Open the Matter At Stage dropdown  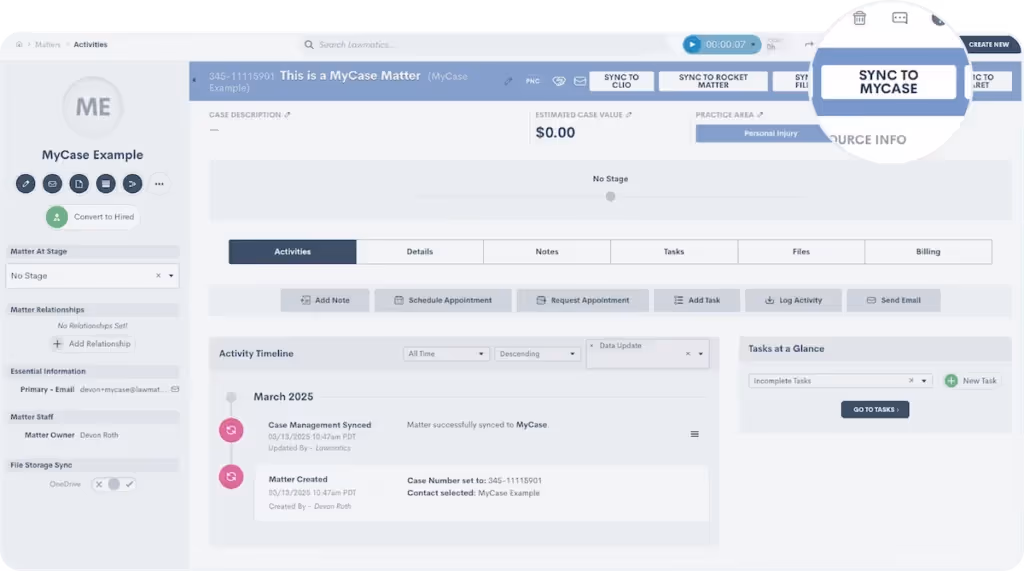pyautogui.click(x=171, y=276)
